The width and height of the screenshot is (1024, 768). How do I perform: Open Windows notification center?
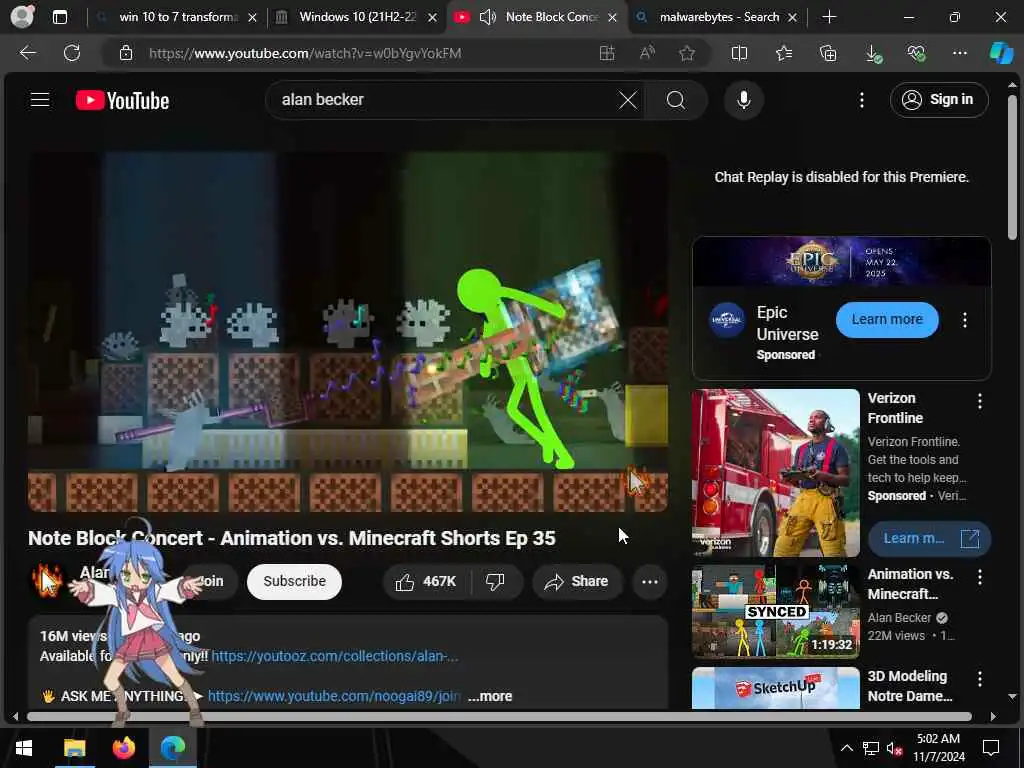pyautogui.click(x=991, y=748)
